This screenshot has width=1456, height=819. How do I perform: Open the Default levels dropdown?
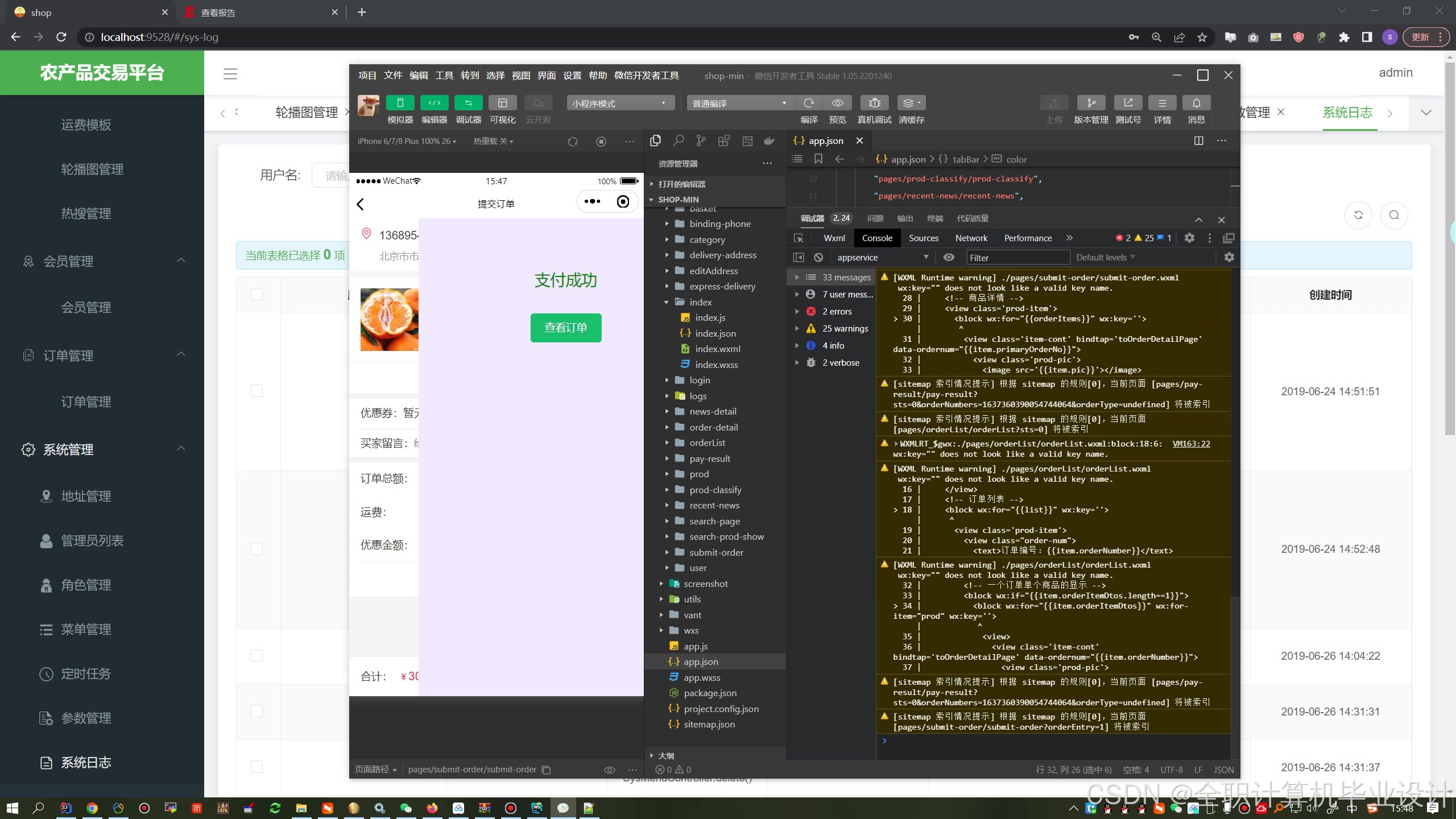pos(1105,257)
